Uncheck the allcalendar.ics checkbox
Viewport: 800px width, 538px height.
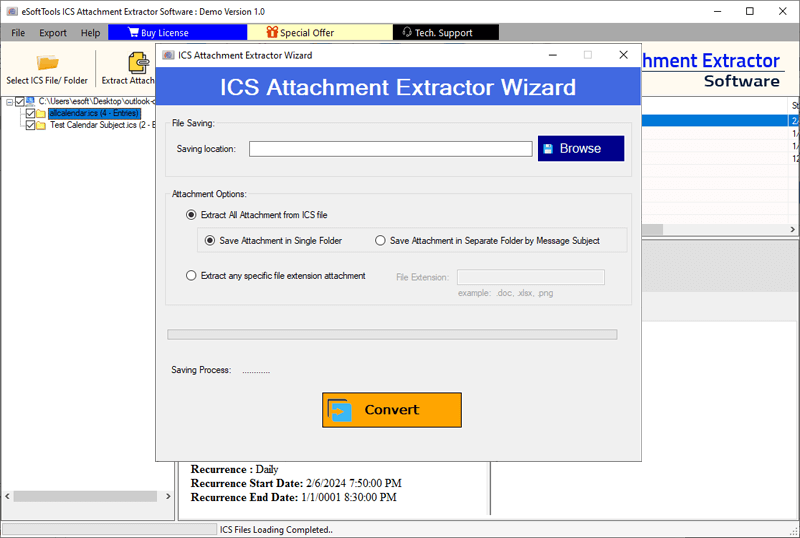[30, 113]
